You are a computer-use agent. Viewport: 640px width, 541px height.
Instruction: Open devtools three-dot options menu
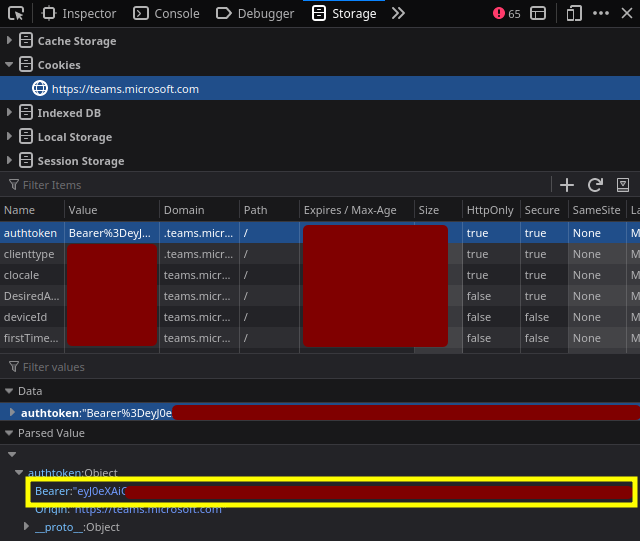601,13
